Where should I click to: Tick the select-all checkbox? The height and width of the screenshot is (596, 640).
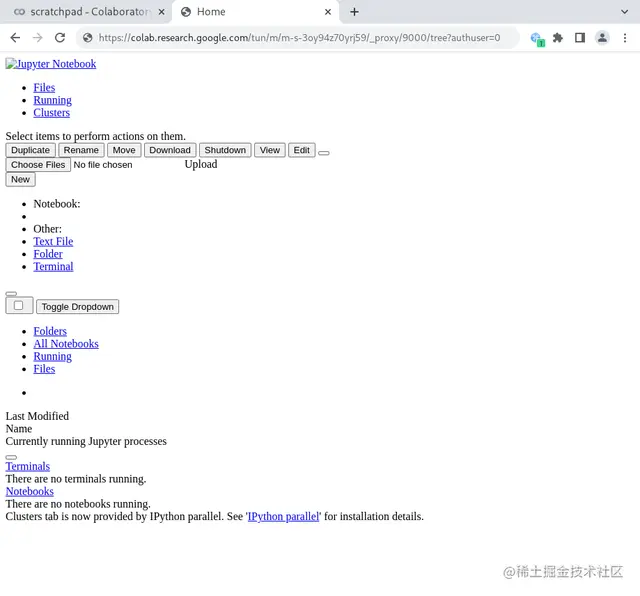(18, 306)
